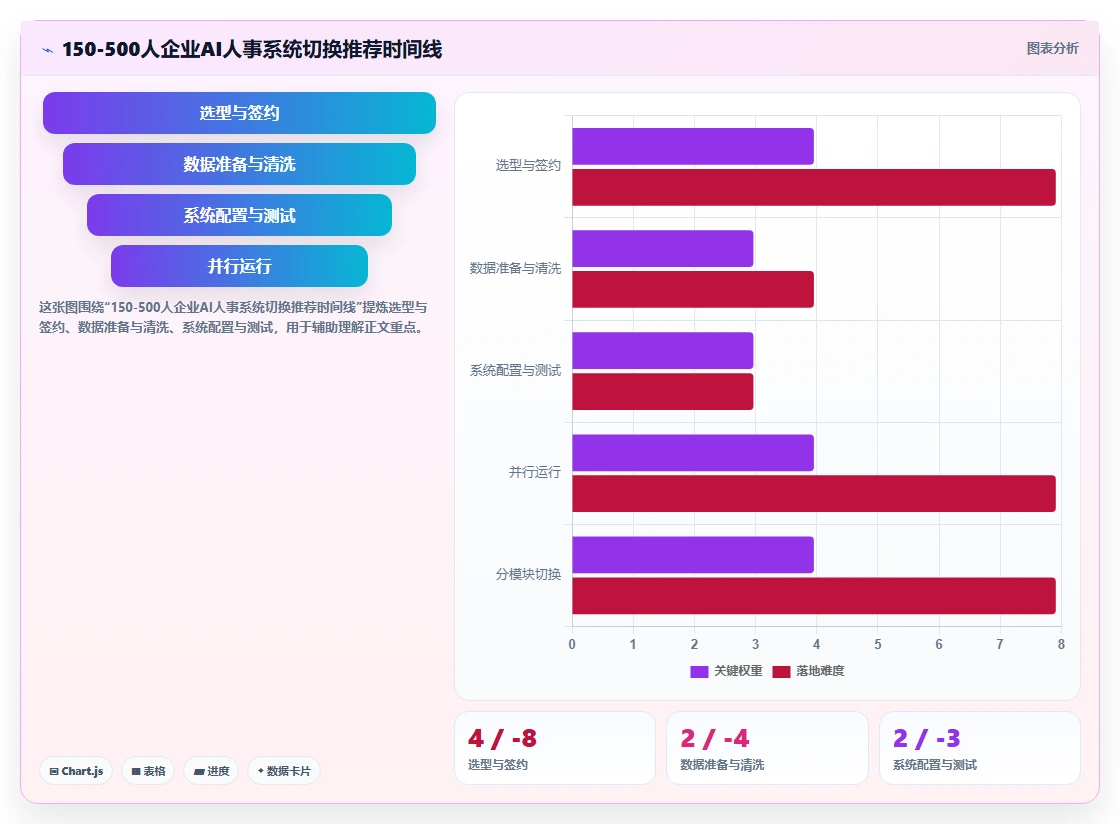Viewport: 1120px width, 824px height.
Task: Click red bar for 选型与签约
Action: 814,187
